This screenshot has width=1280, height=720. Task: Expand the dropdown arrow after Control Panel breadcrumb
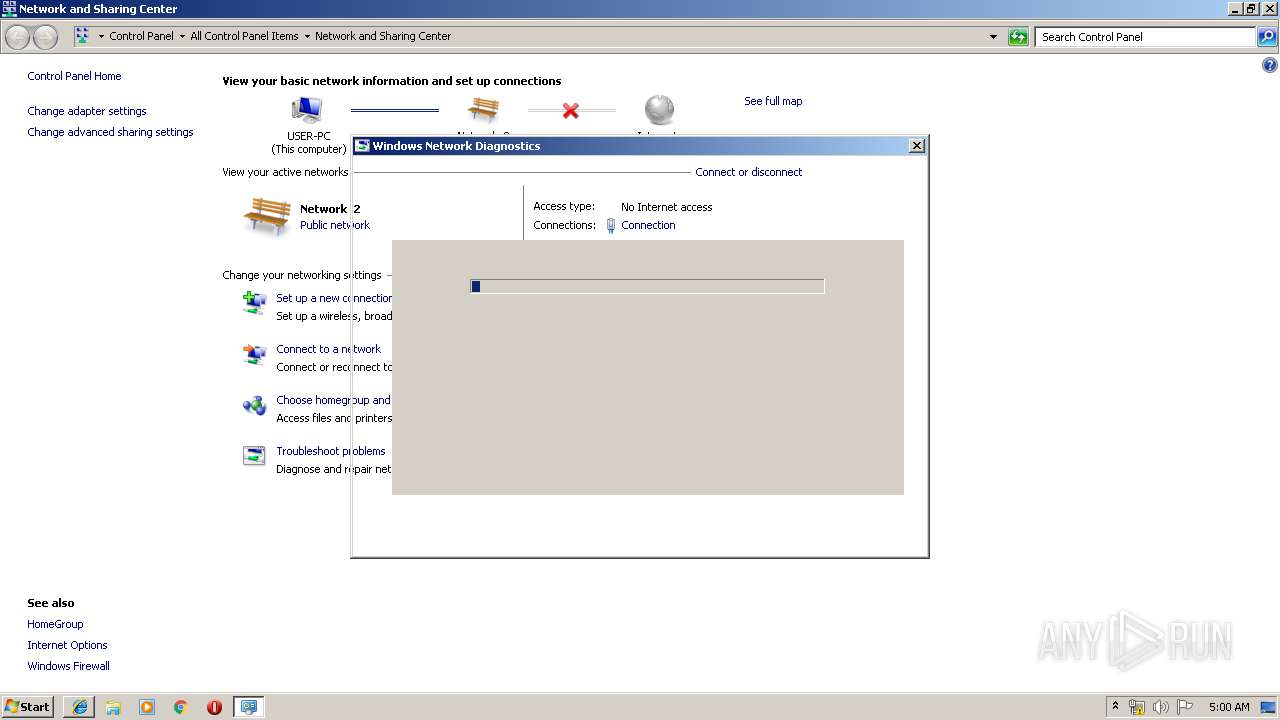tap(182, 37)
